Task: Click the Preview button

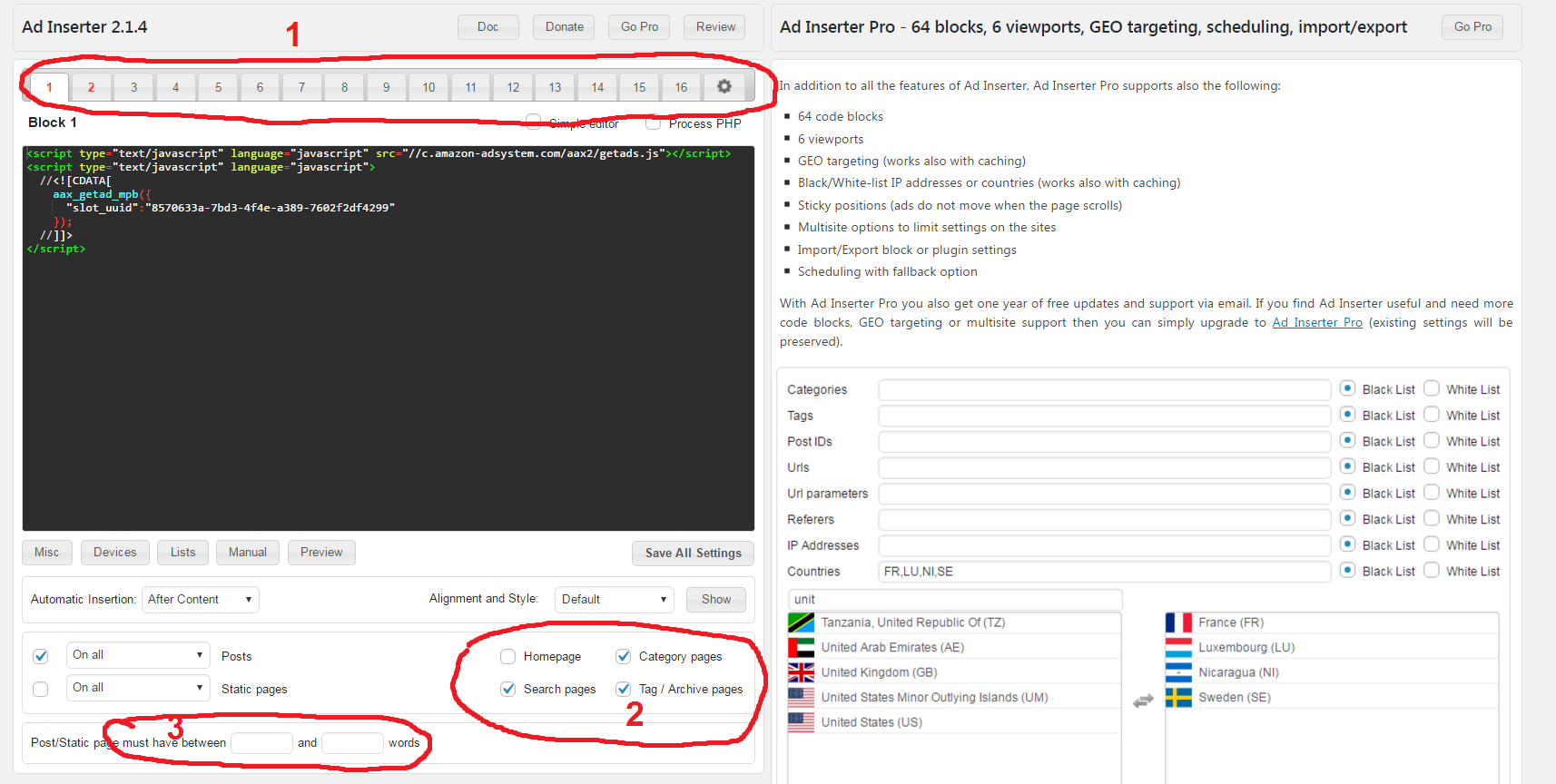Action: pos(321,553)
